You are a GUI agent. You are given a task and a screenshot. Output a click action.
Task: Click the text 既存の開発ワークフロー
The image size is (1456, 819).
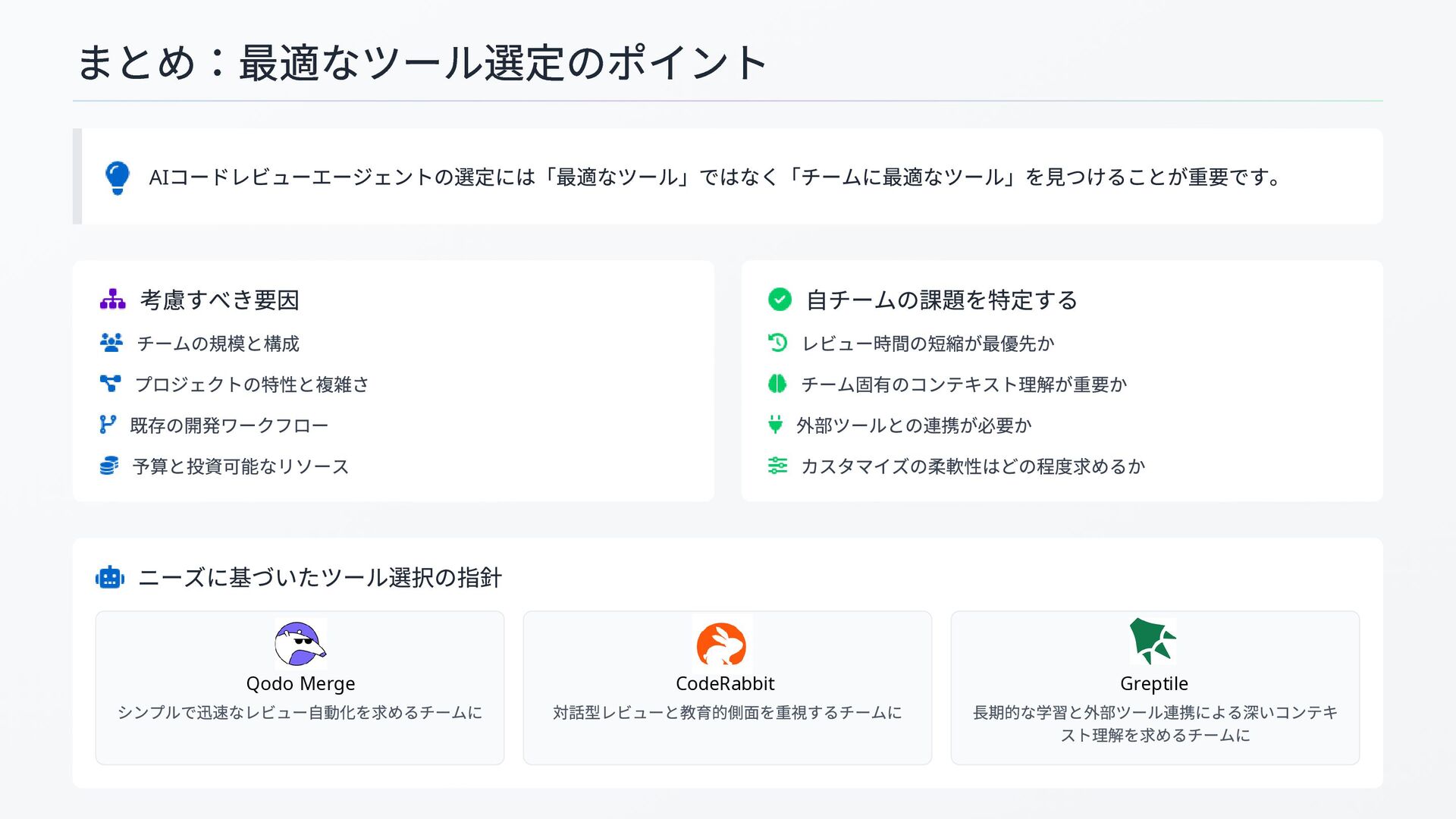[229, 425]
